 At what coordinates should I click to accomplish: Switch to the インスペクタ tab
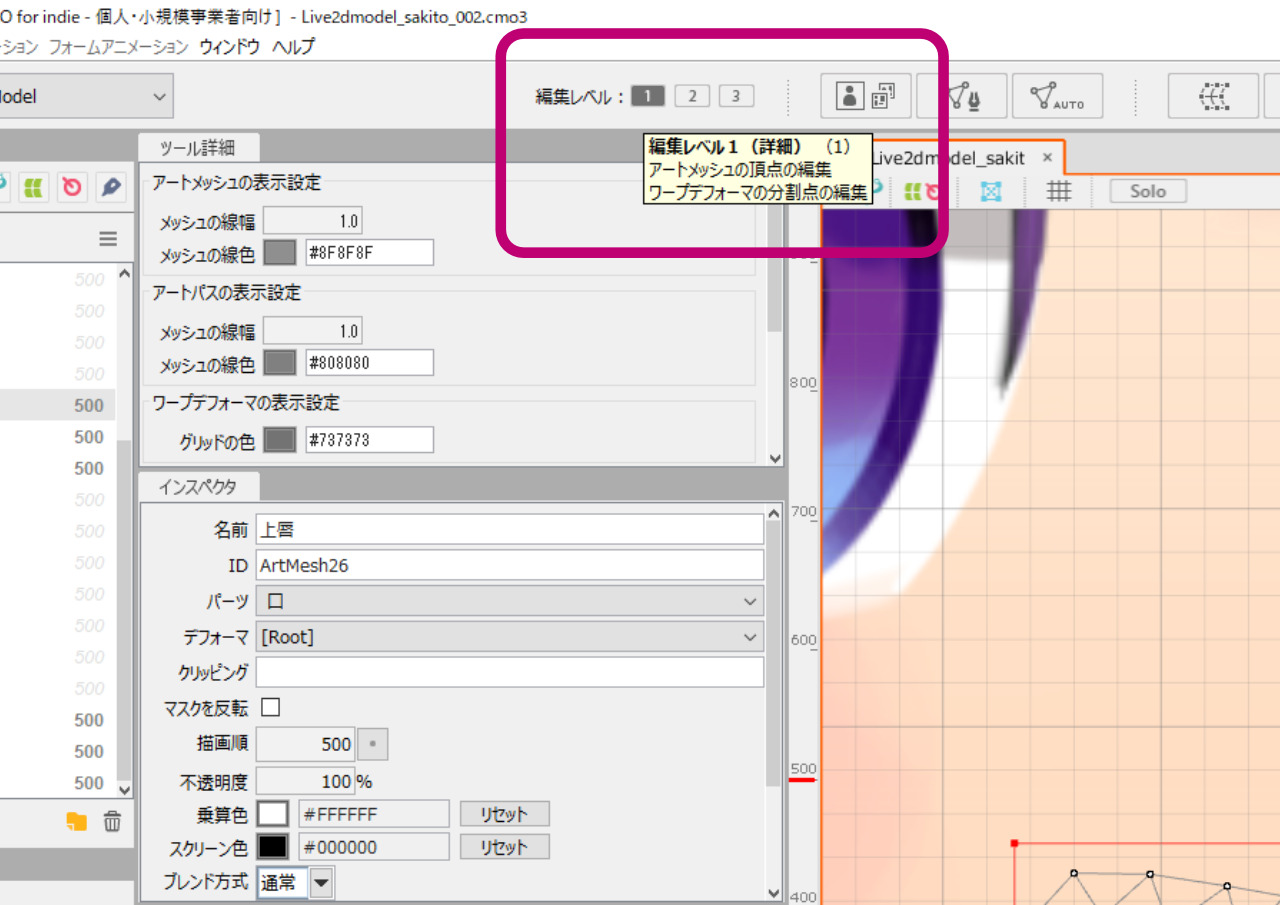coord(198,487)
